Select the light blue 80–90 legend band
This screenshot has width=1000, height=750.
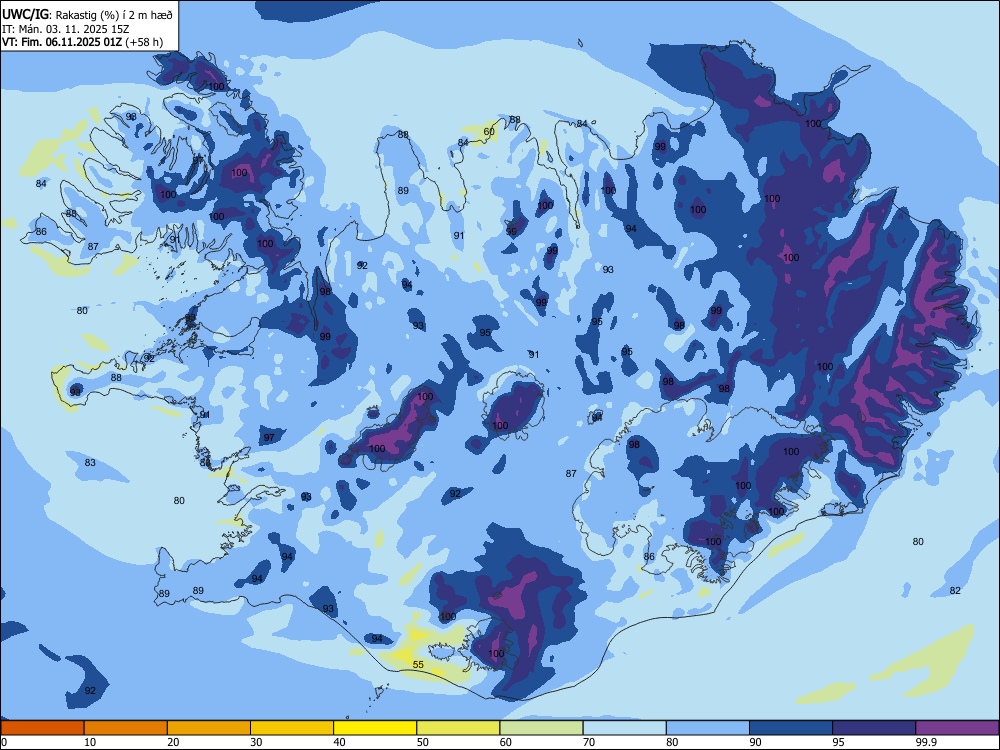pos(708,728)
